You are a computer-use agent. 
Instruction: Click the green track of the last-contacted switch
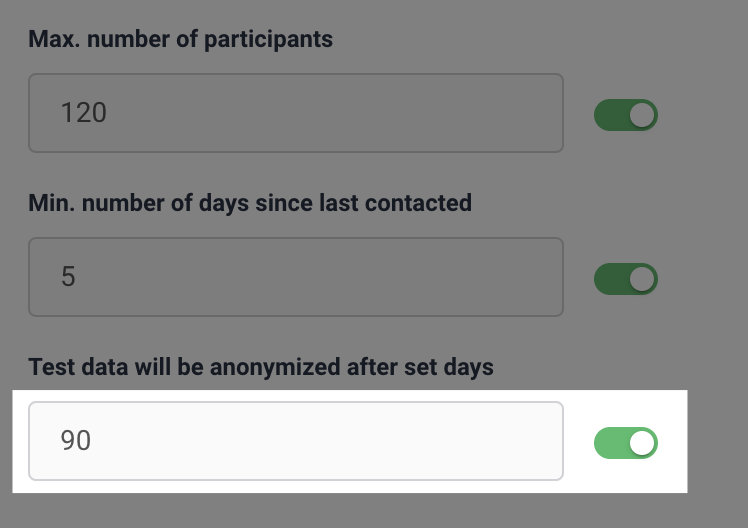point(611,279)
